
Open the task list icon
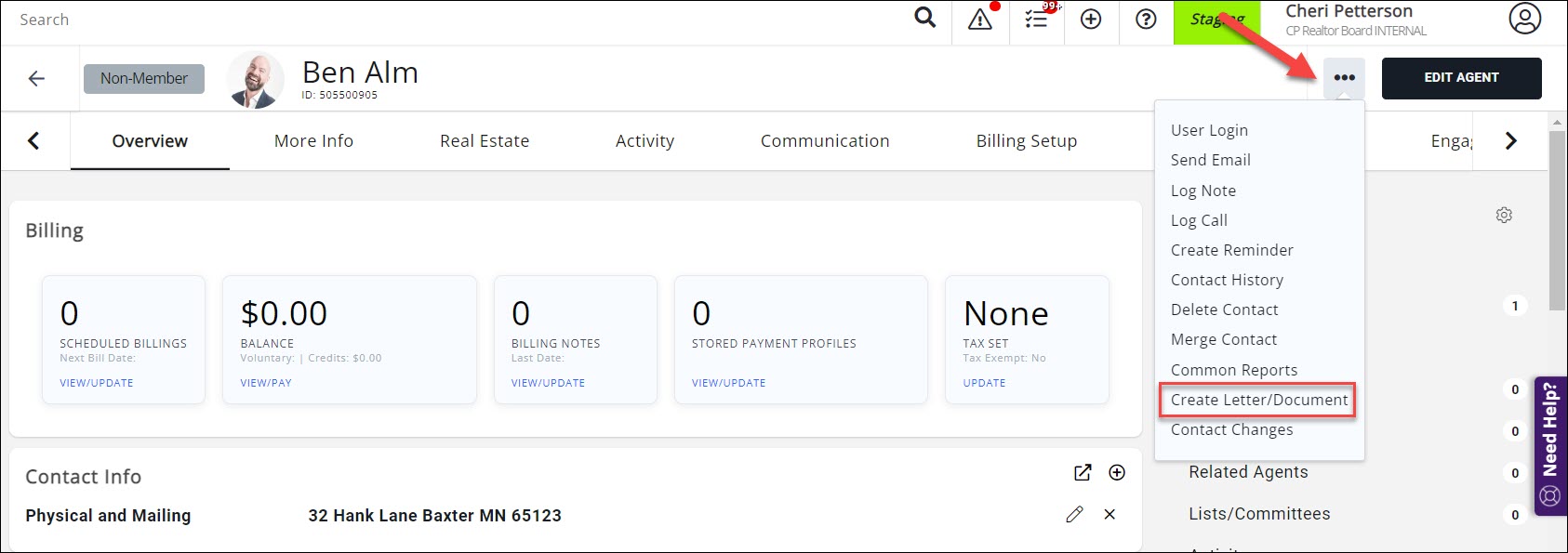pyautogui.click(x=1036, y=20)
